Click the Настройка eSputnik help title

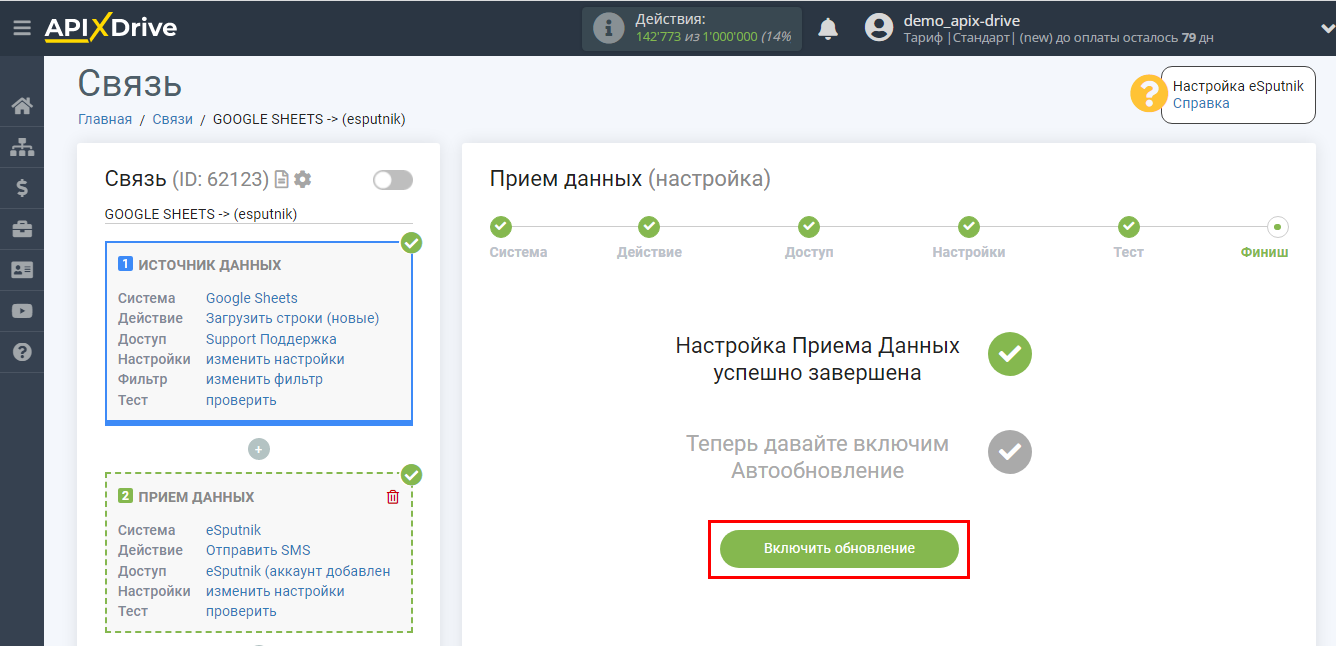[1238, 86]
